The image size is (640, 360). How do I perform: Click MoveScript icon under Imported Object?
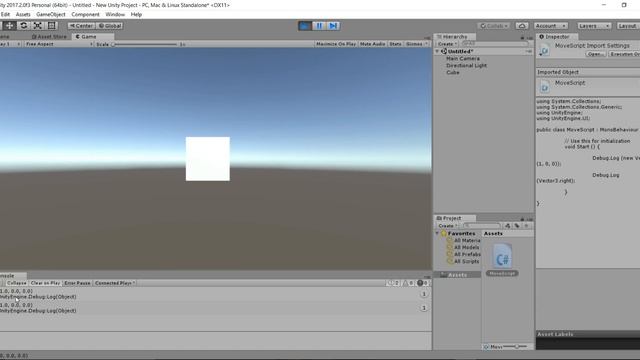544,86
